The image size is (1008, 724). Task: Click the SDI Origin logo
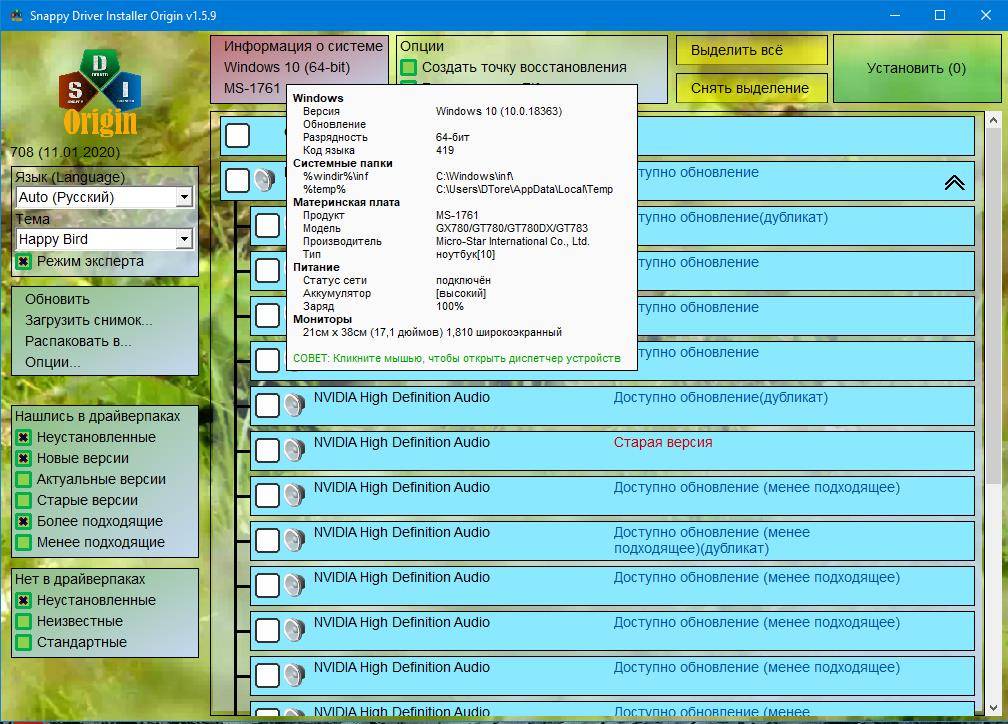click(100, 93)
